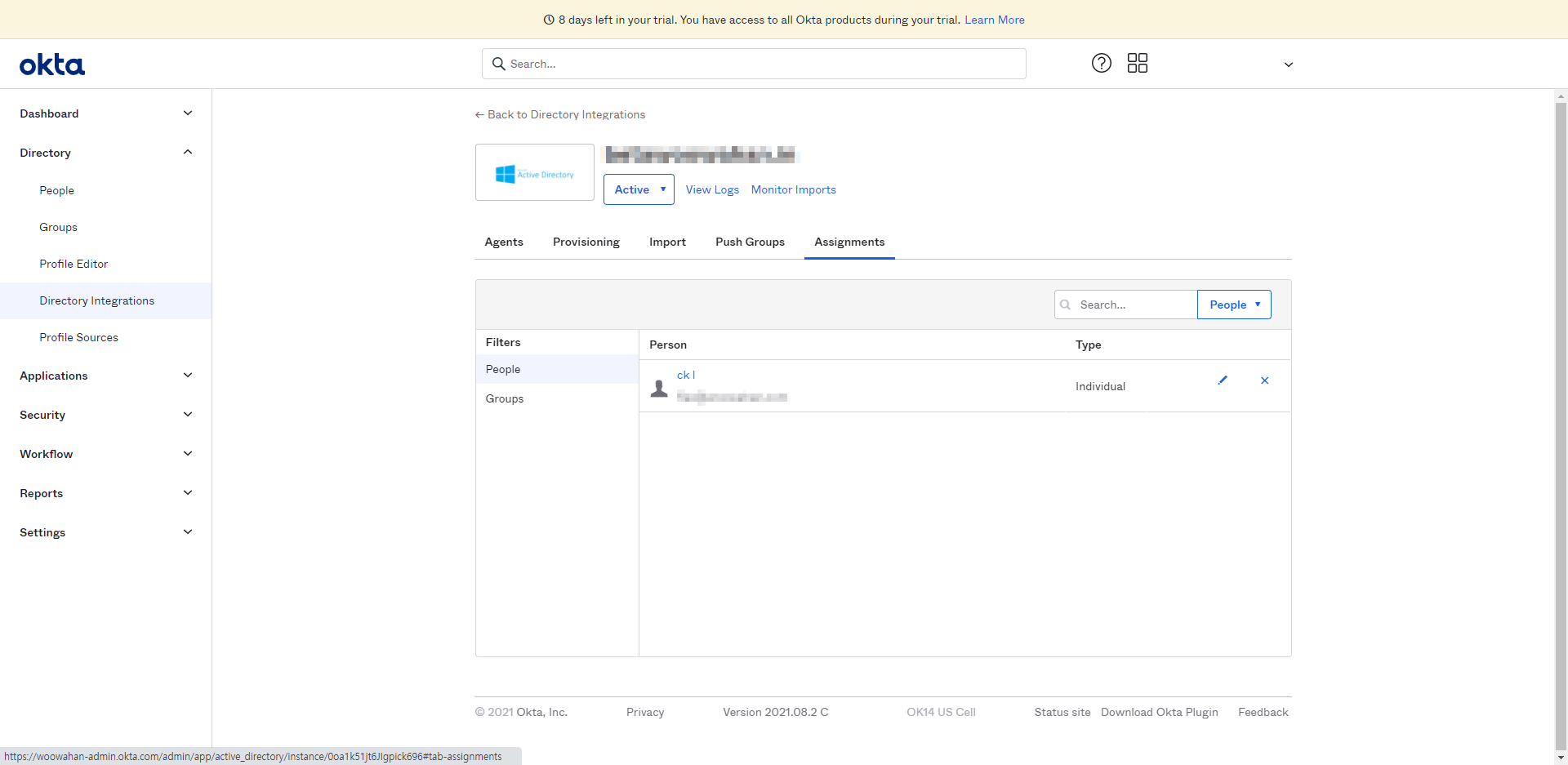Expand the Workflow sidebar section
This screenshot has height=765, width=1568.
(106, 454)
